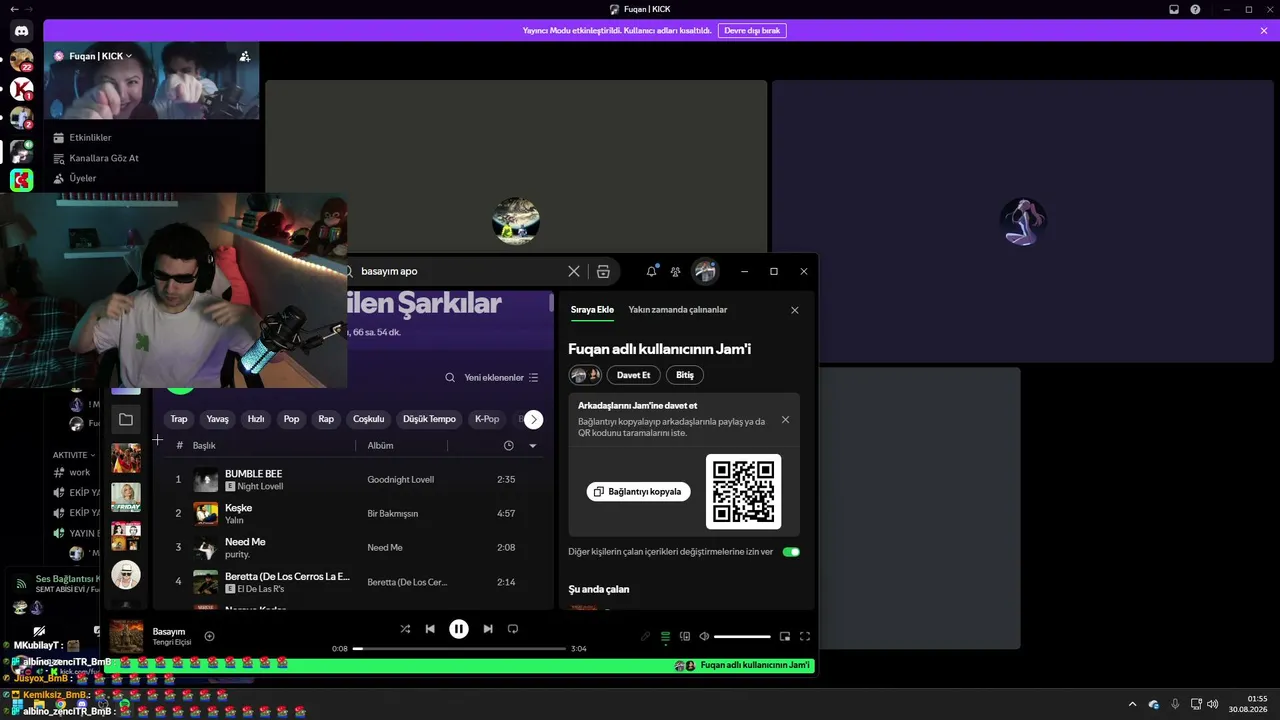The width and height of the screenshot is (1280, 720).
Task: Open the Wi-Fi network icon in system tray
Action: pos(1196,704)
